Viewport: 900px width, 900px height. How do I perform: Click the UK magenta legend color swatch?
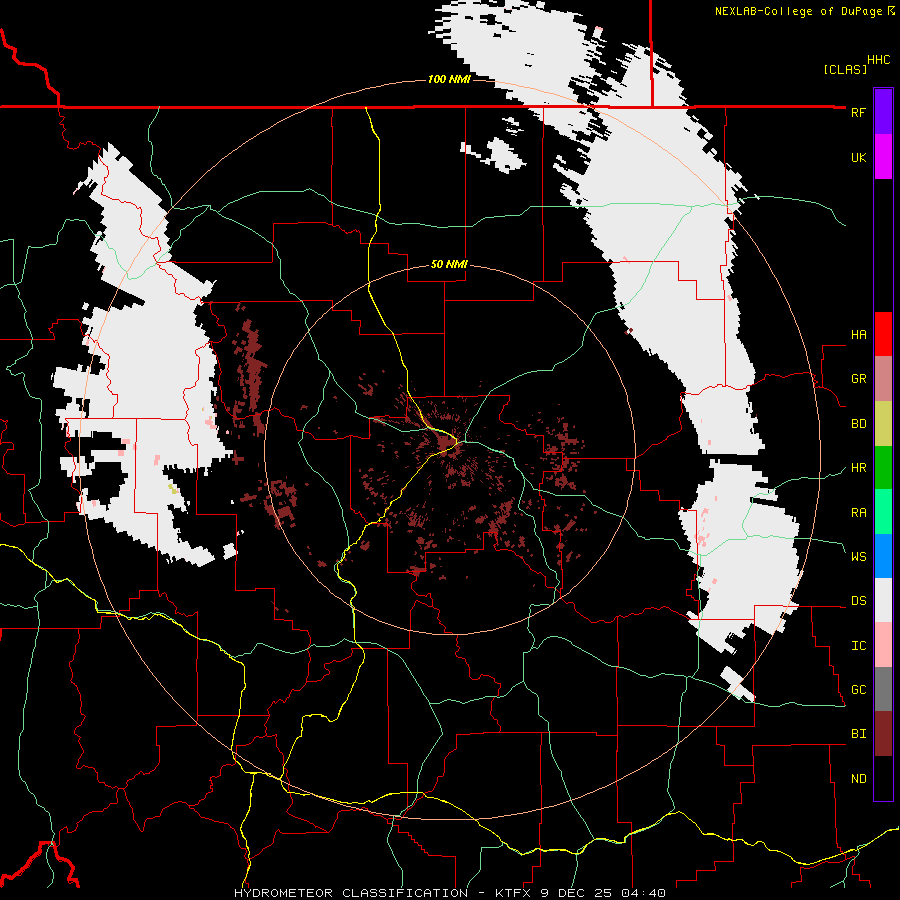(883, 157)
